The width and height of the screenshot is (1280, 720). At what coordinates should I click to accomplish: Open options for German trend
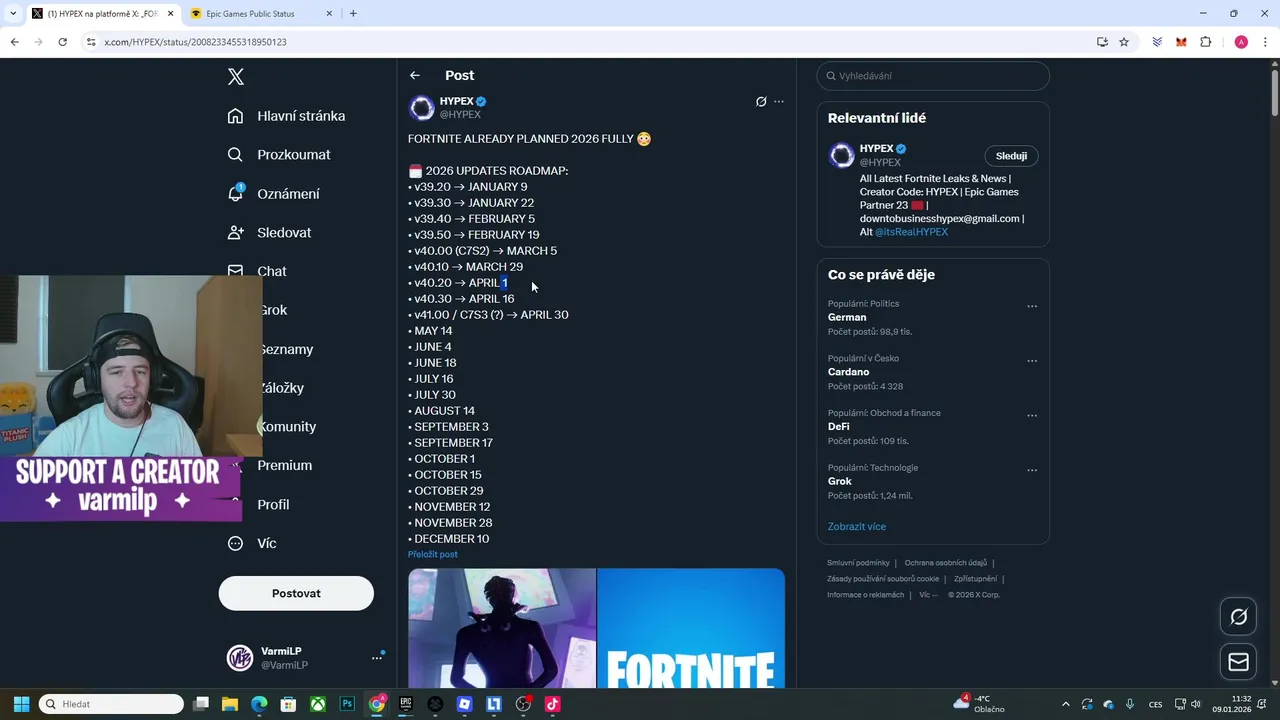click(x=1032, y=307)
